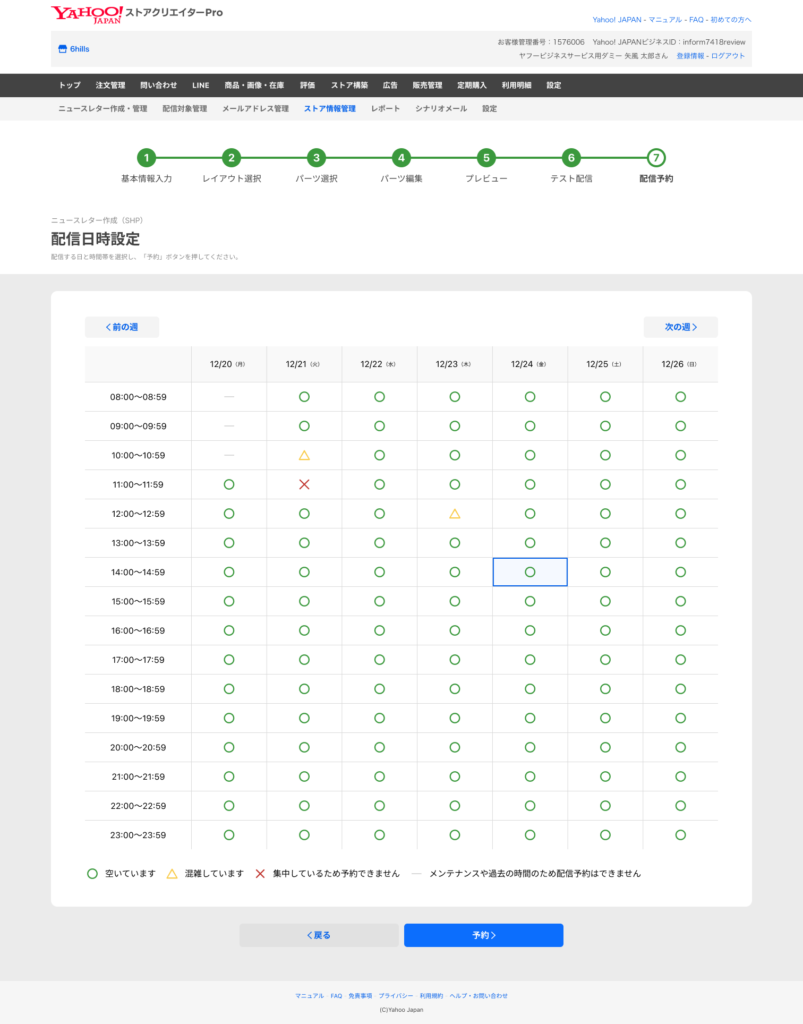Open the 注文管理 menu

(110, 85)
